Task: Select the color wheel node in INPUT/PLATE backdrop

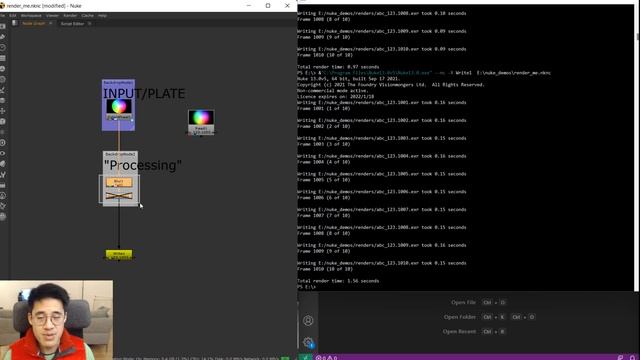Action: (x=119, y=109)
